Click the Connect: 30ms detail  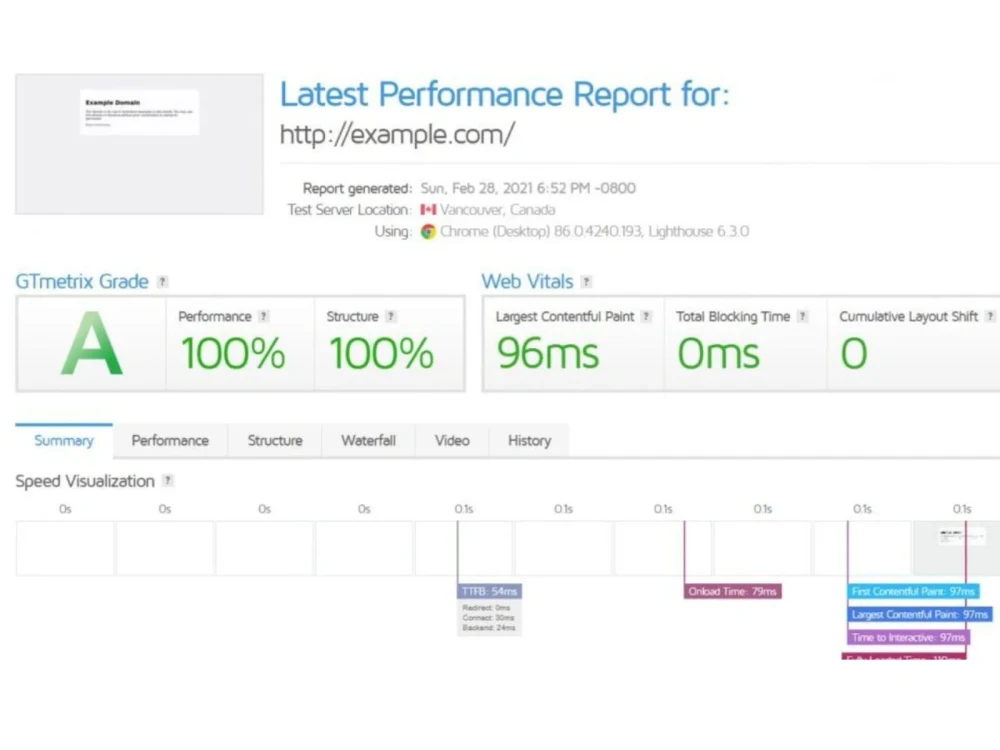pyautogui.click(x=488, y=617)
